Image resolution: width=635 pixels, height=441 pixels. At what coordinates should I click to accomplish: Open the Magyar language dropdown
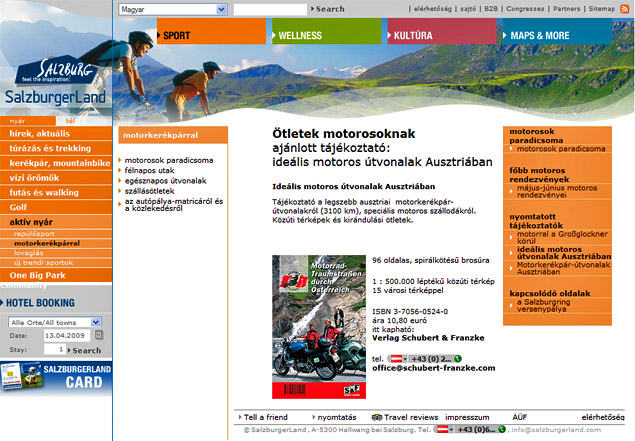[173, 9]
